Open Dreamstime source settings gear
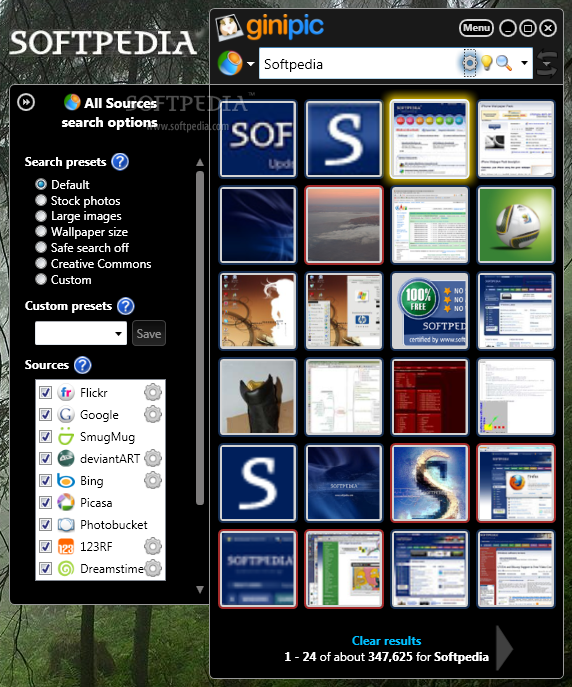 coord(153,568)
